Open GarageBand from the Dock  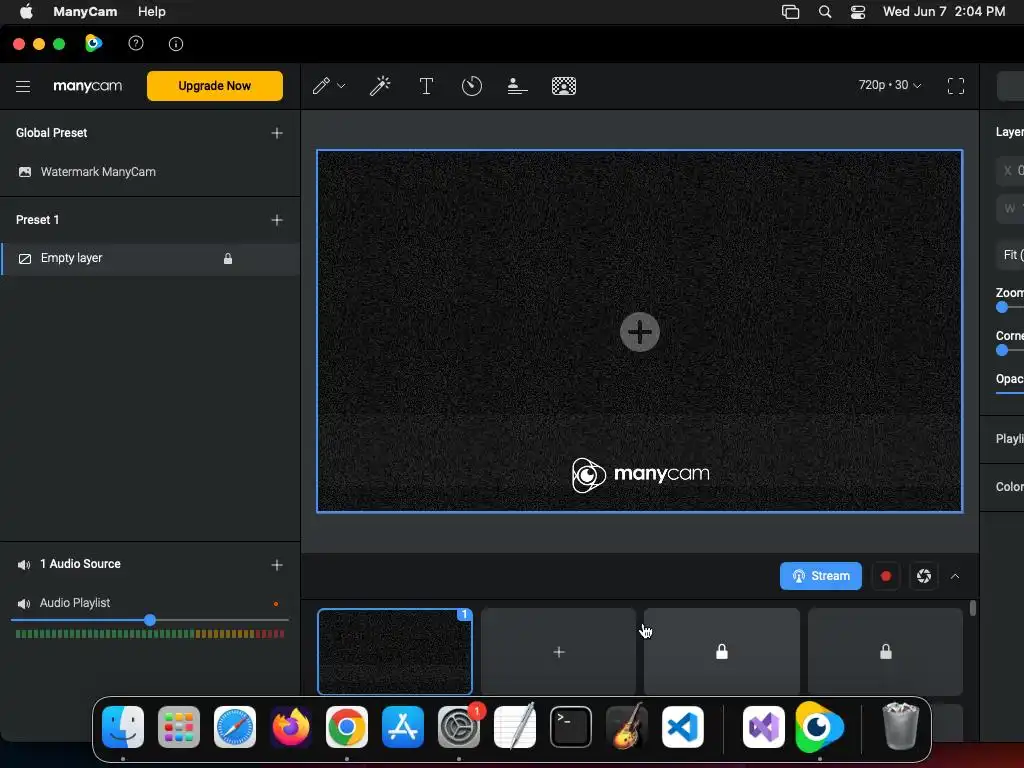tap(627, 727)
